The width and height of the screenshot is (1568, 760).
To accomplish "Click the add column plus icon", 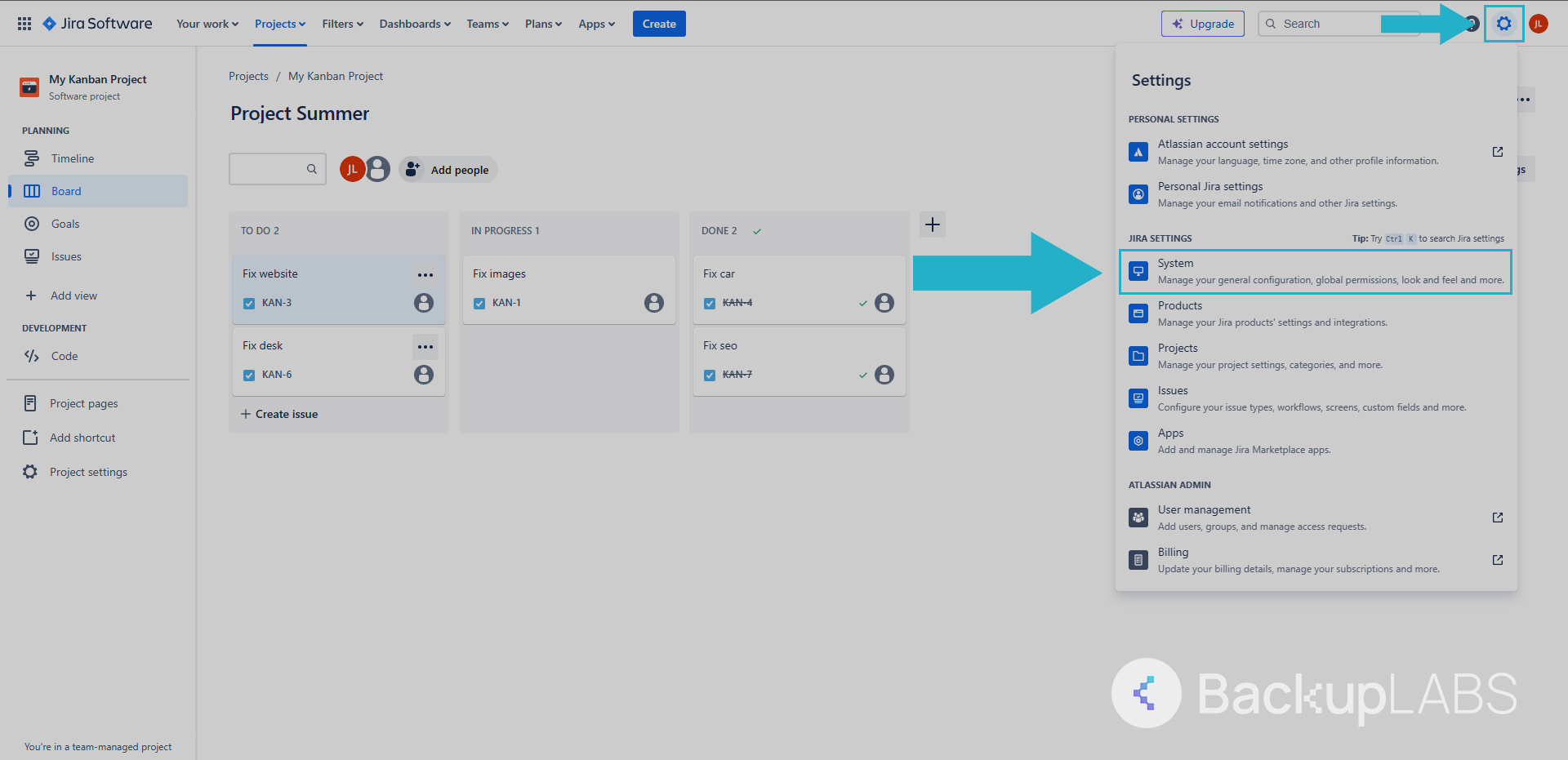I will click(x=932, y=224).
